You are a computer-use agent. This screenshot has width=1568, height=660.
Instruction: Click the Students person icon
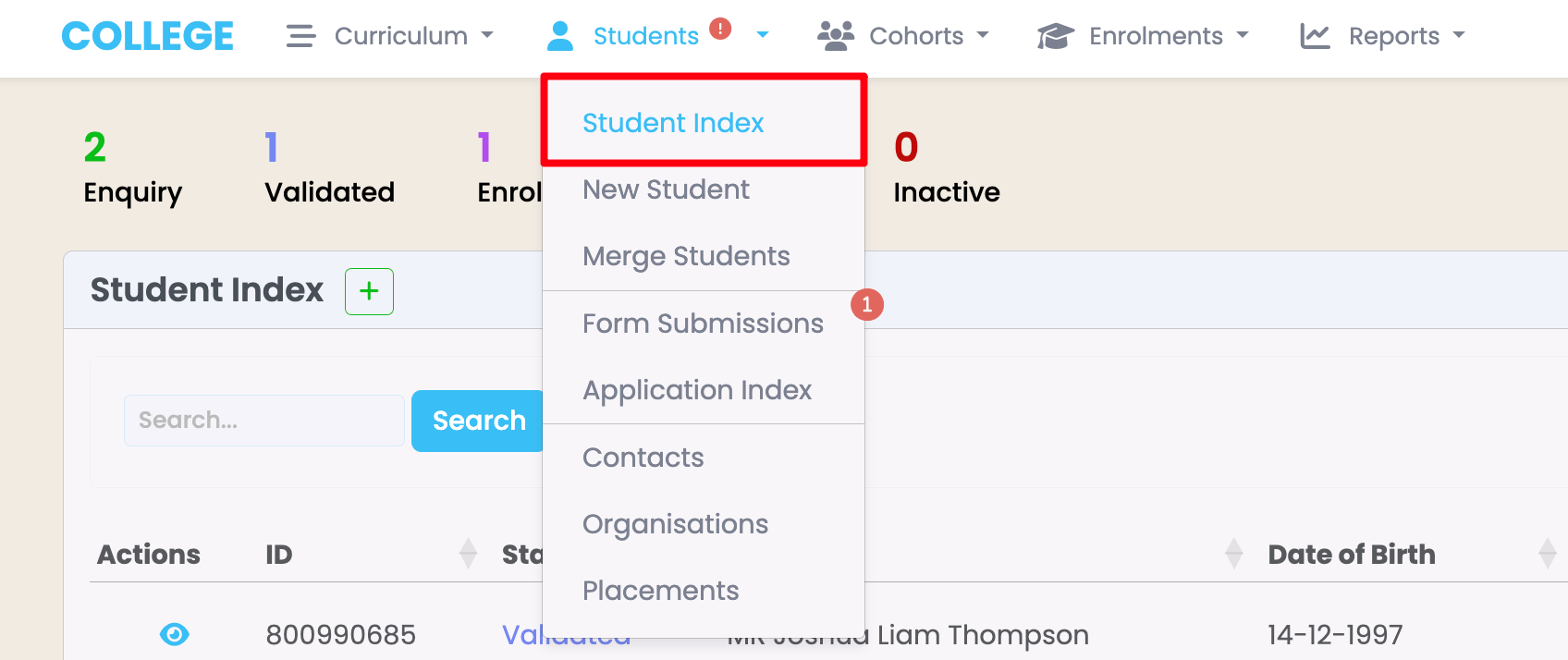point(559,36)
